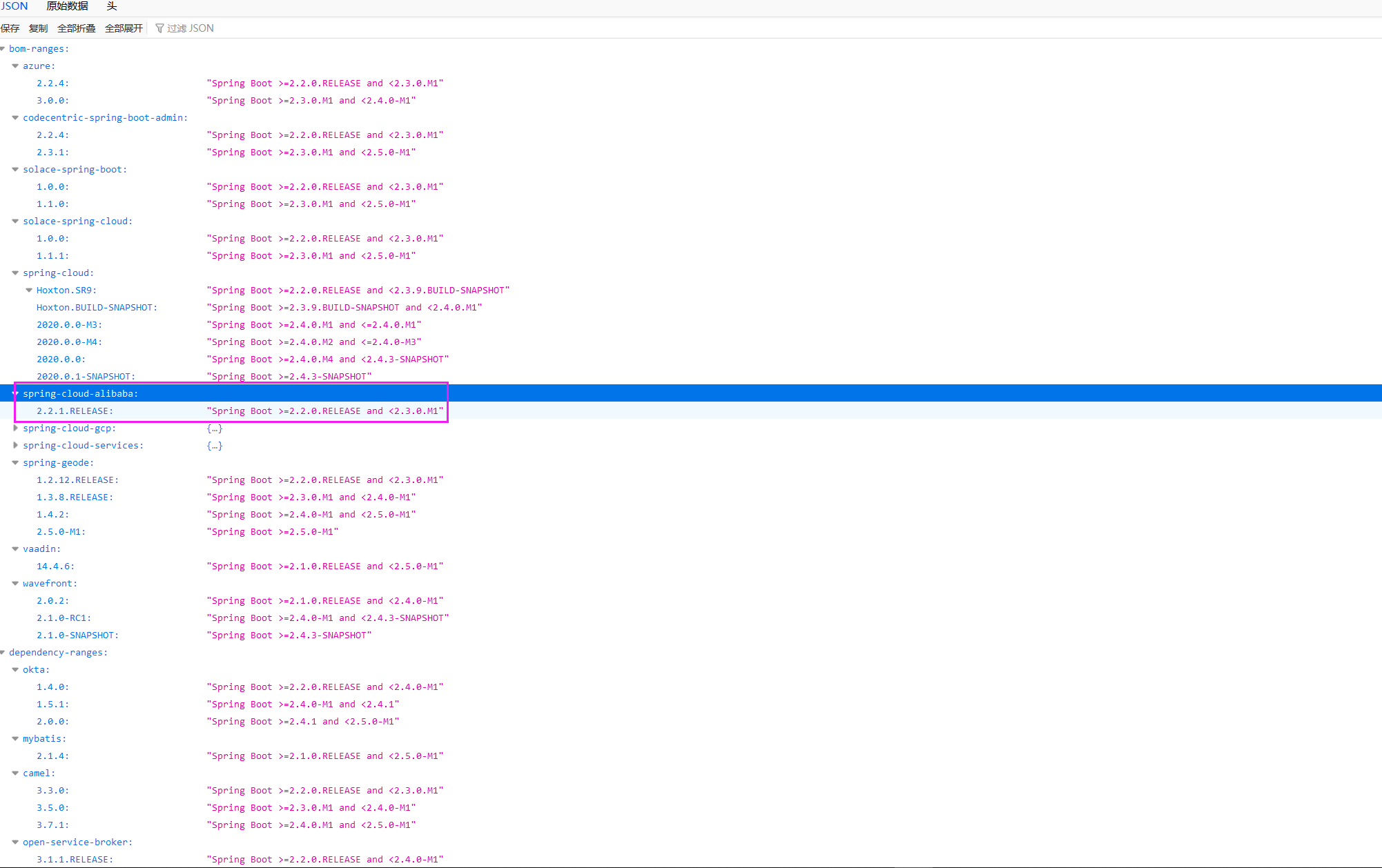Image resolution: width=1382 pixels, height=868 pixels.
Task: Click value of Hoxton.SR9 ending BUILD-SNAPSHOT
Action: (x=358, y=290)
